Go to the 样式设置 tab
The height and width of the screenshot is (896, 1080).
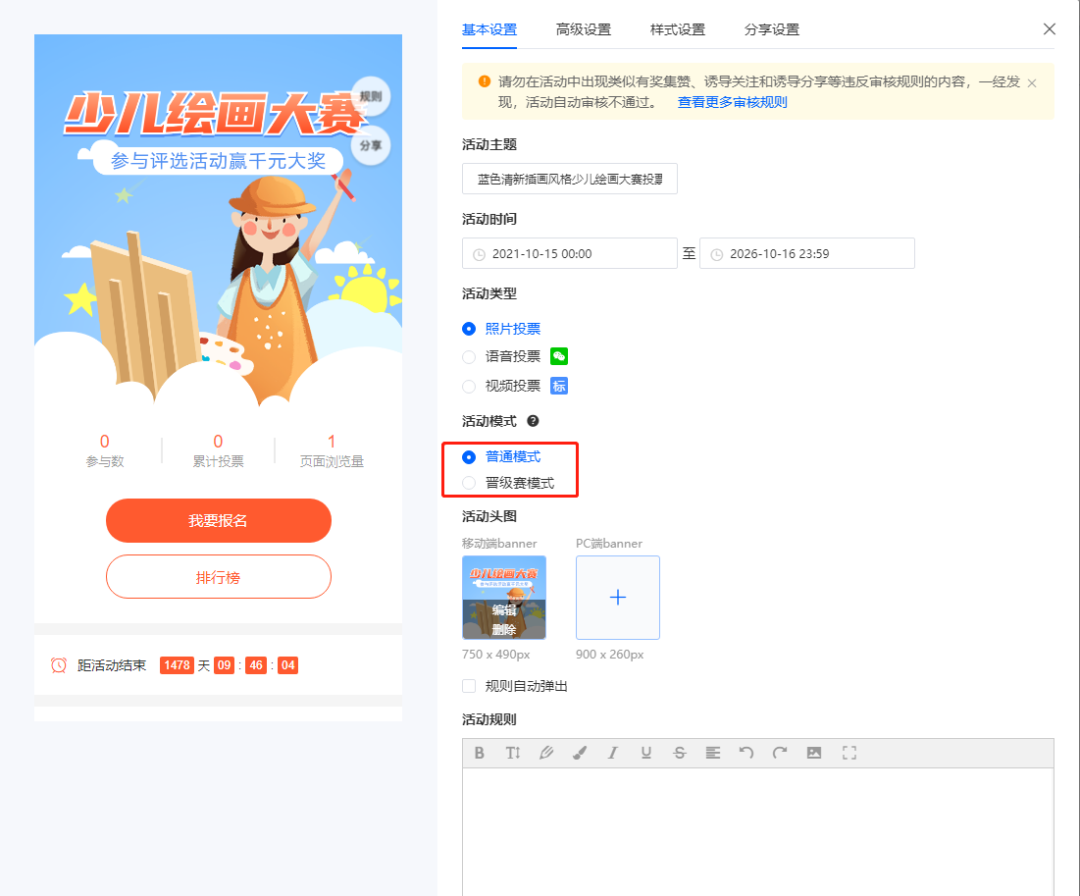pyautogui.click(x=678, y=30)
